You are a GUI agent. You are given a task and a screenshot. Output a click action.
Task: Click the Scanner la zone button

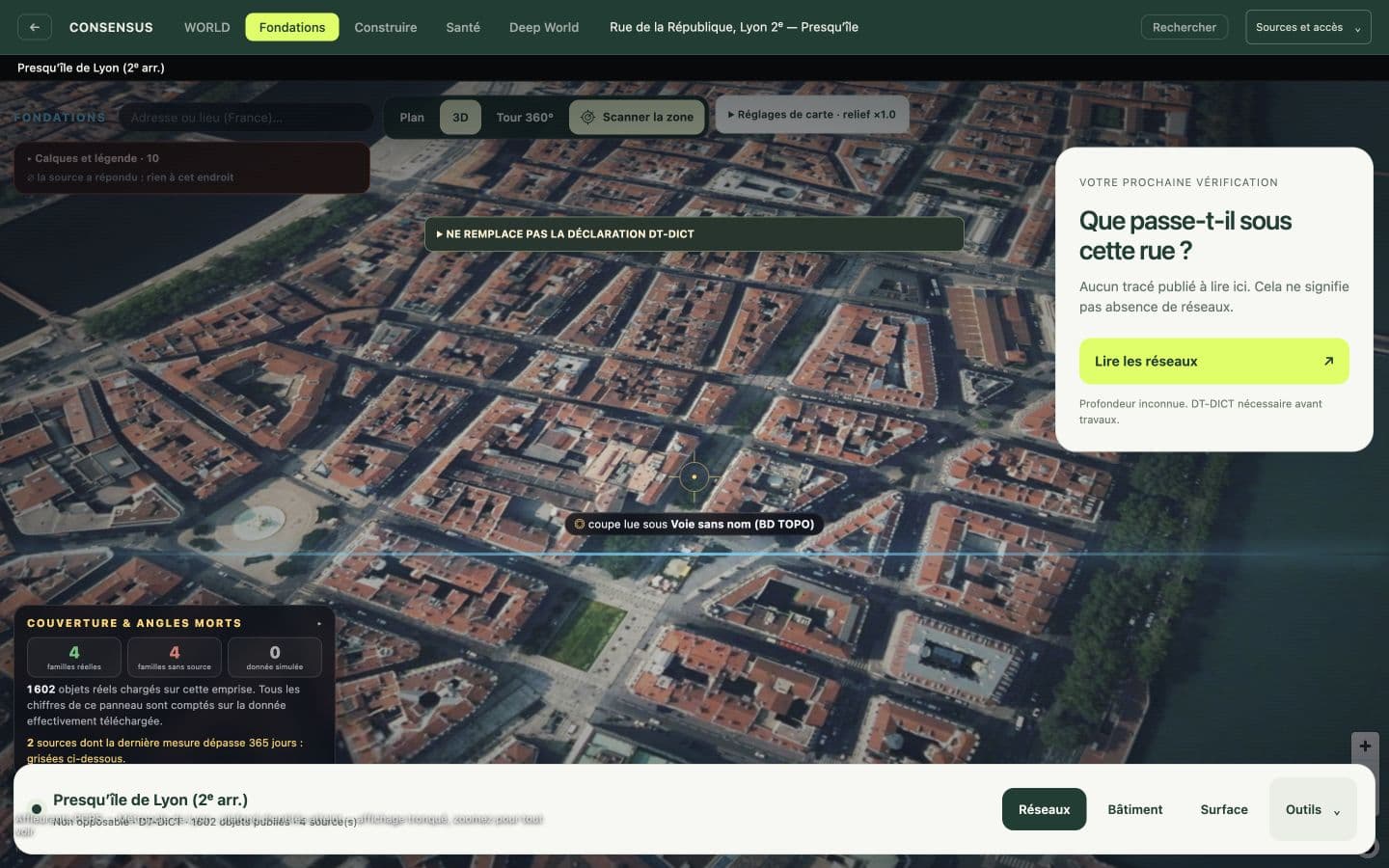pos(638,117)
